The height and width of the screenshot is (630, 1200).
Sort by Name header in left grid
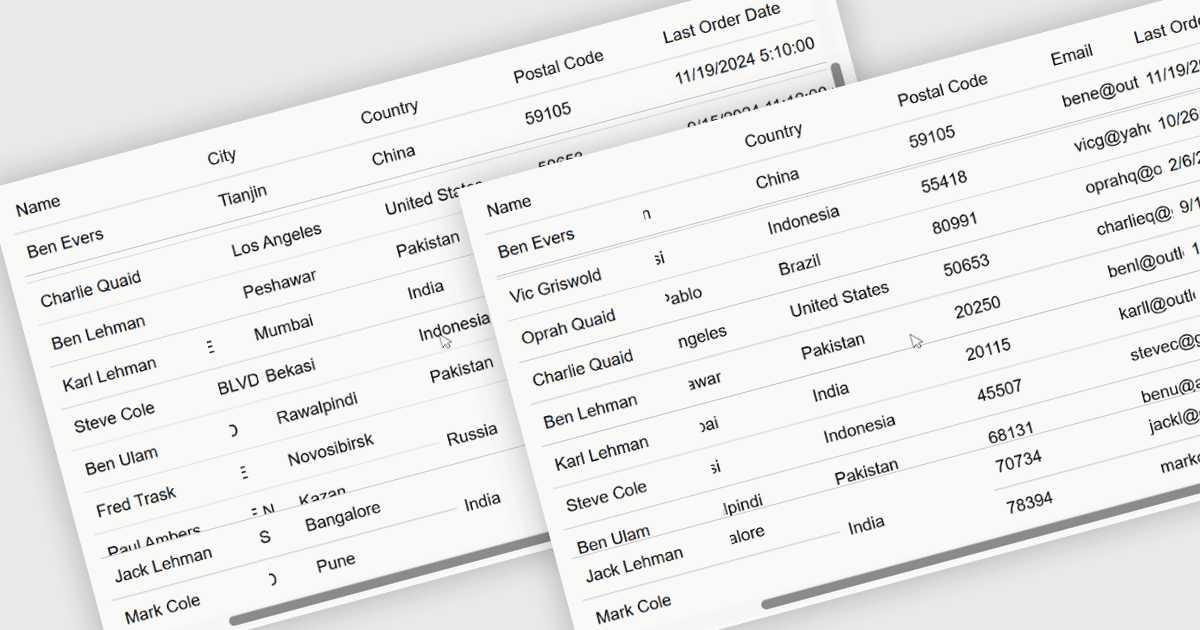(x=38, y=205)
